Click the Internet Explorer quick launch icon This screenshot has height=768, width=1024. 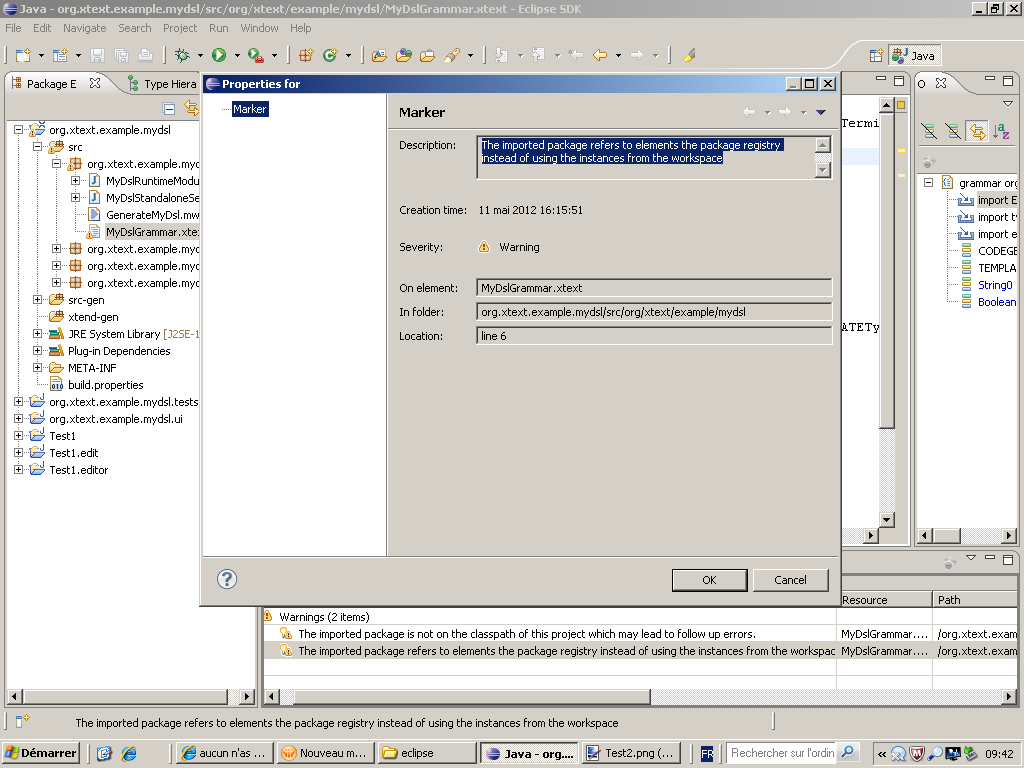[x=129, y=753]
